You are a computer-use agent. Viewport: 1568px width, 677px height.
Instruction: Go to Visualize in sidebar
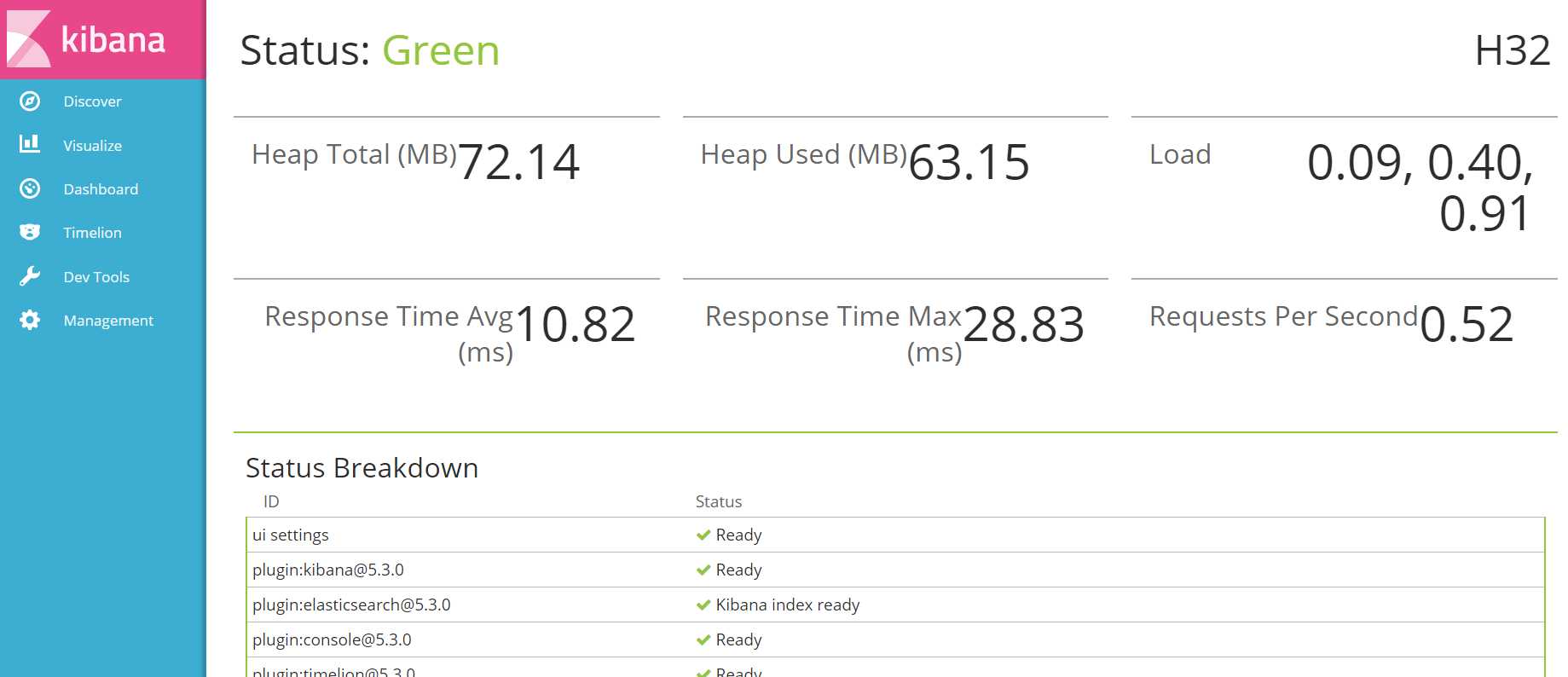pos(92,146)
